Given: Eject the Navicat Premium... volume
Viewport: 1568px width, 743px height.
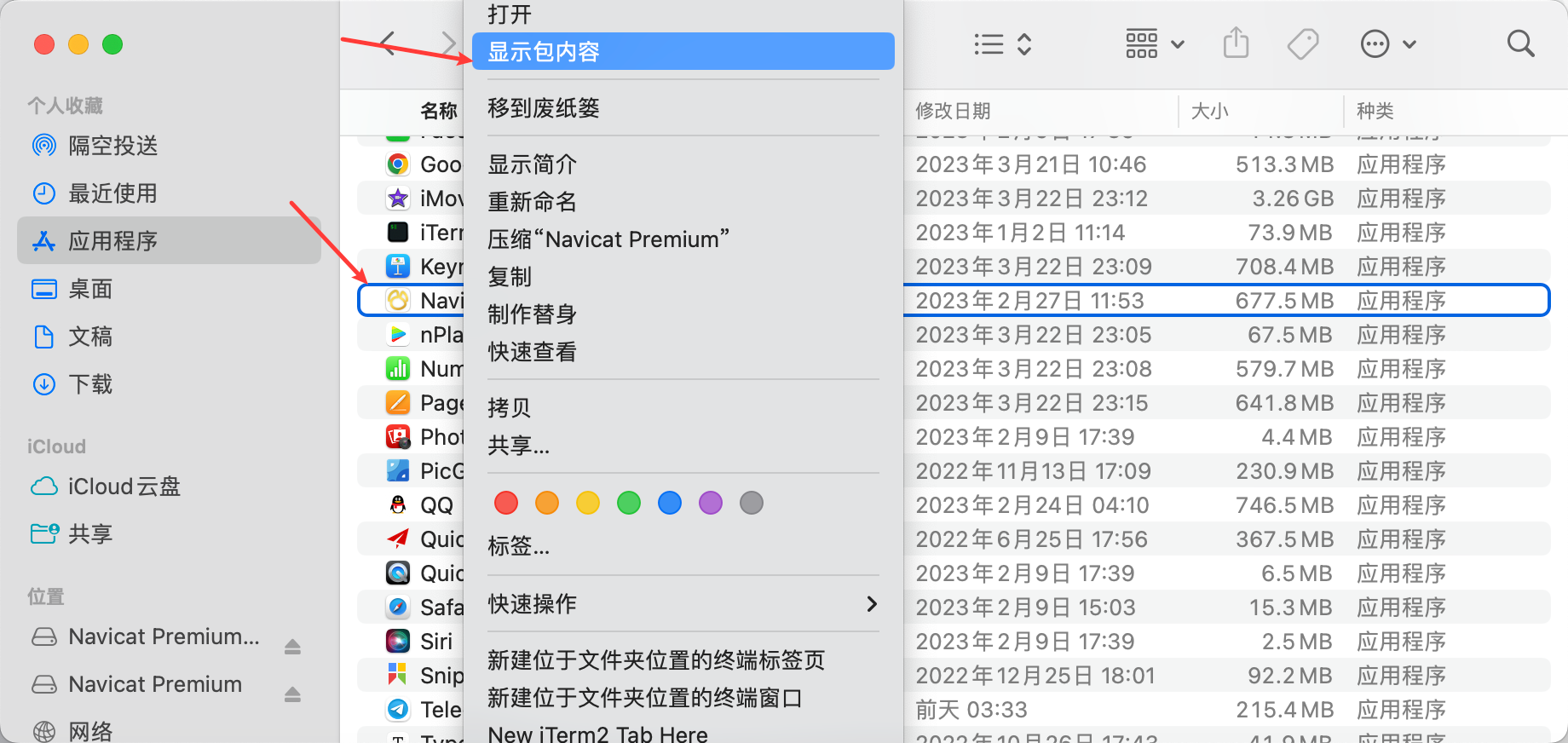Looking at the screenshot, I should (x=292, y=647).
